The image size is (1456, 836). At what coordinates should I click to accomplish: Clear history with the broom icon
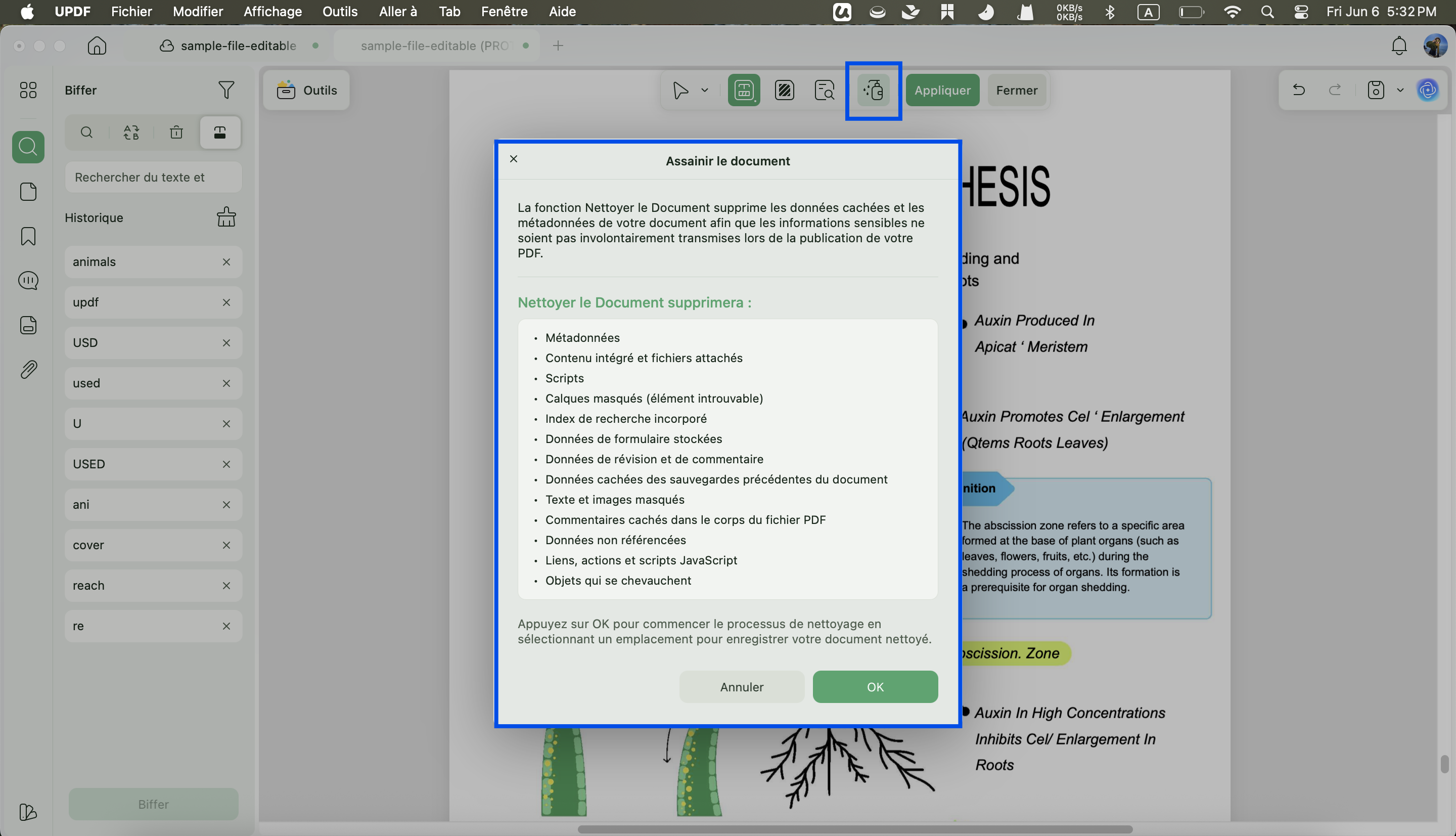(226, 217)
